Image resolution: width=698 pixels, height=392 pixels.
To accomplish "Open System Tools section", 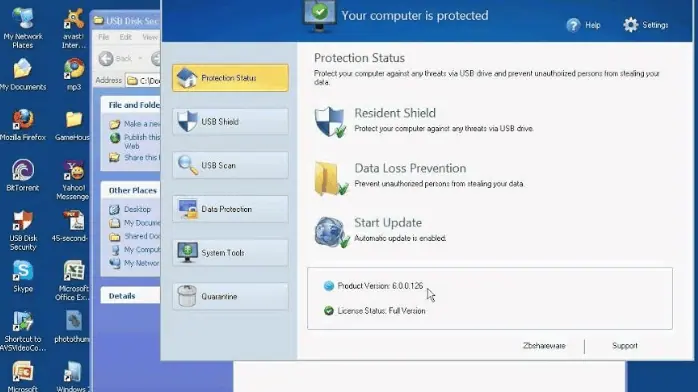I will tap(230, 252).
